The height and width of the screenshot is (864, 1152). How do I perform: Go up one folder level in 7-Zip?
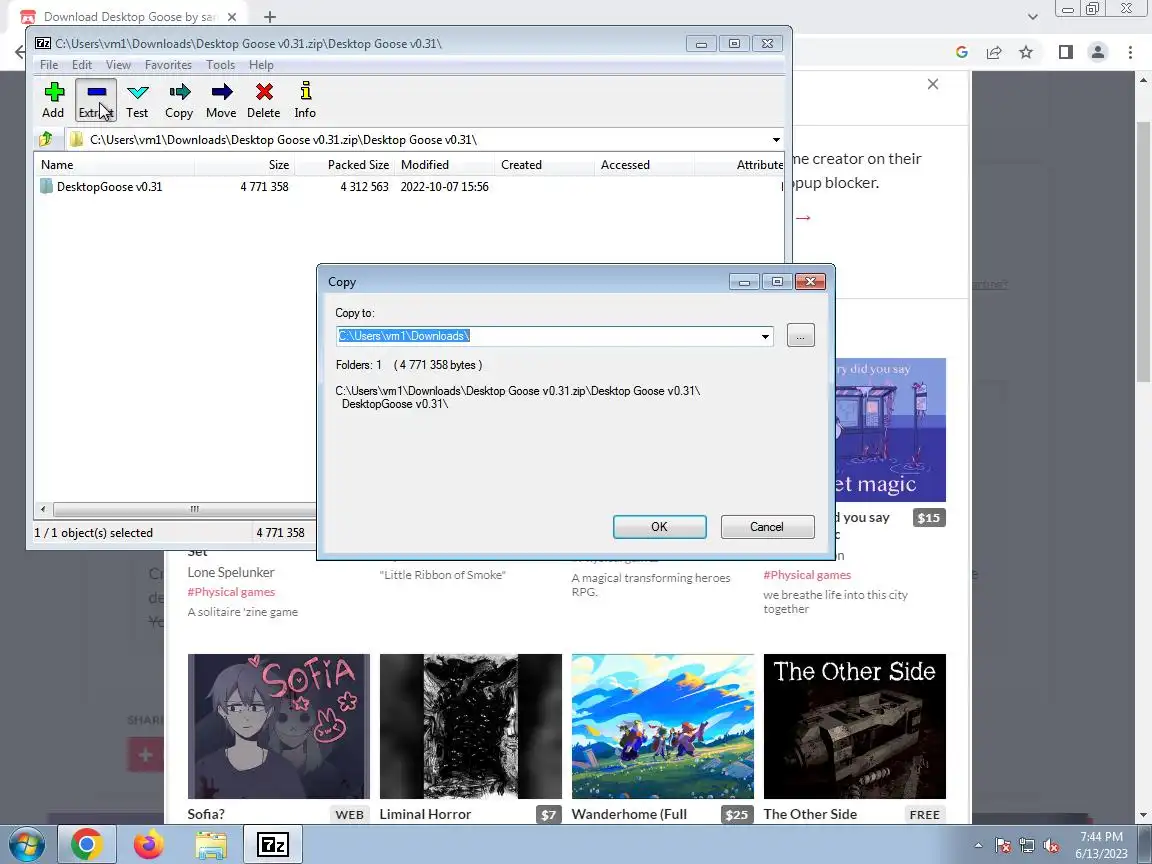tap(46, 139)
